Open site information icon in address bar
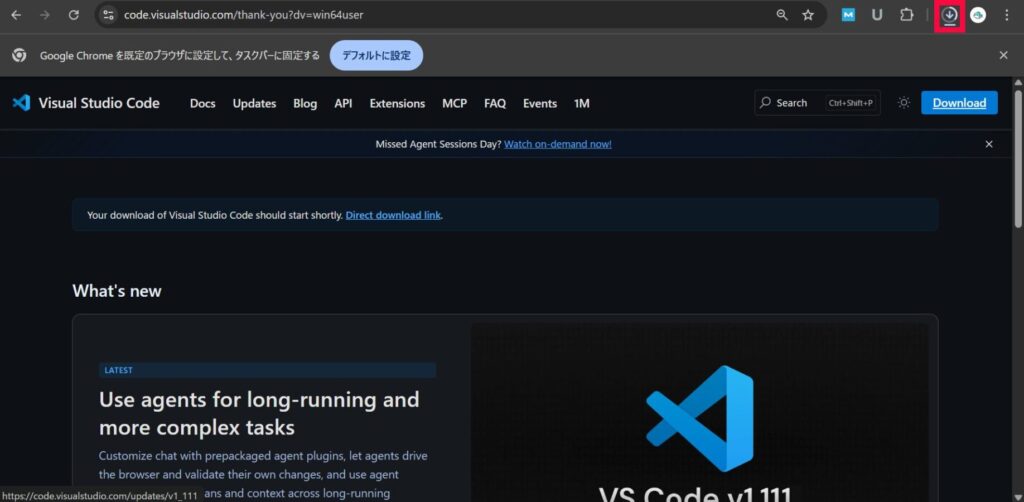Image resolution: width=1024 pixels, height=502 pixels. click(x=108, y=15)
